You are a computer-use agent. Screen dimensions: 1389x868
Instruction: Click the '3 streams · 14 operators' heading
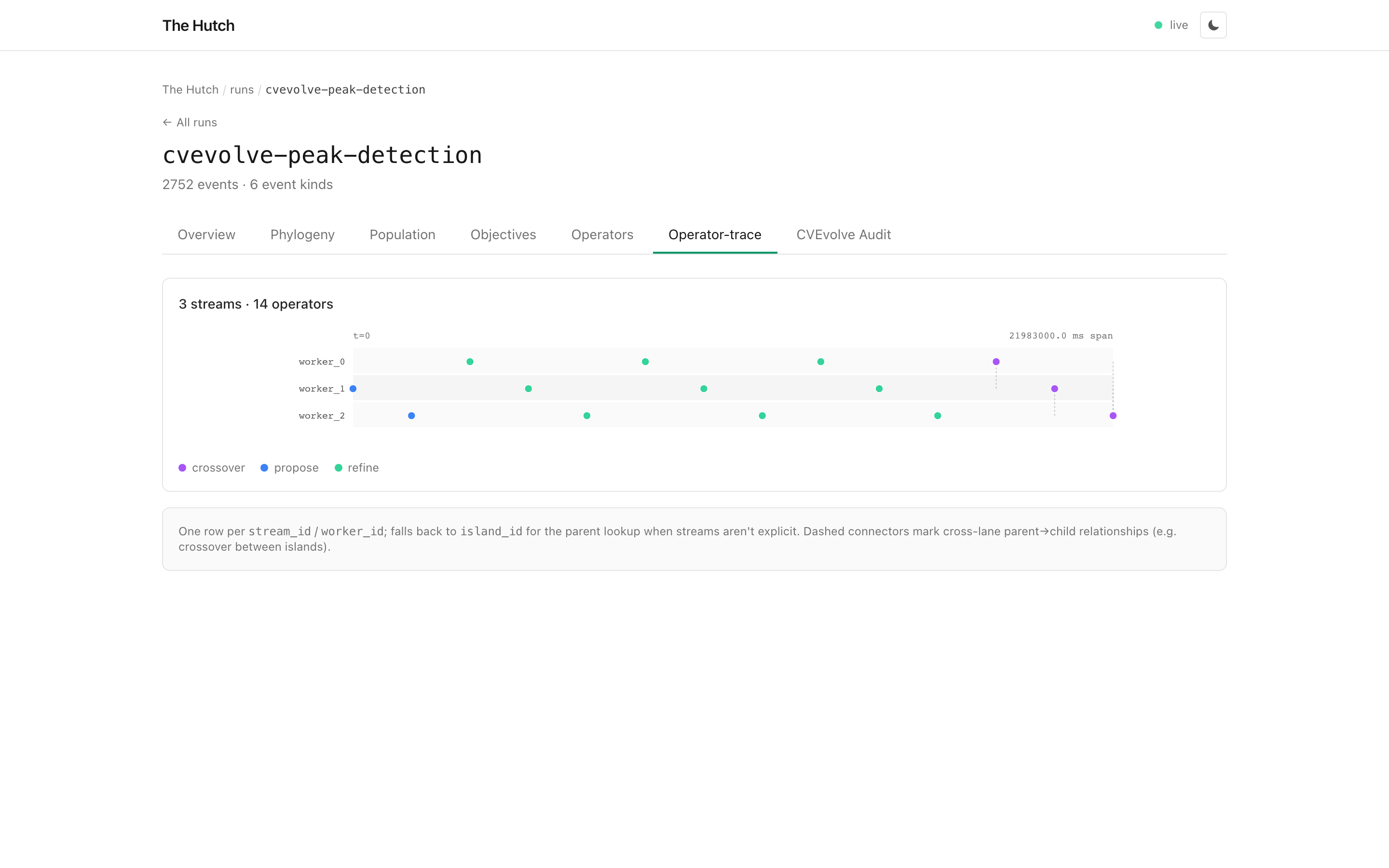[x=256, y=304]
